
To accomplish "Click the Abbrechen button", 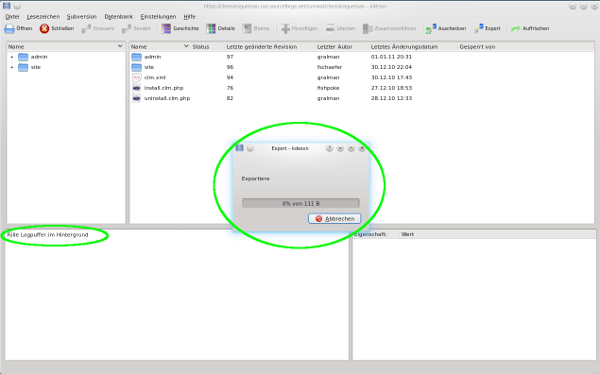I will click(334, 219).
